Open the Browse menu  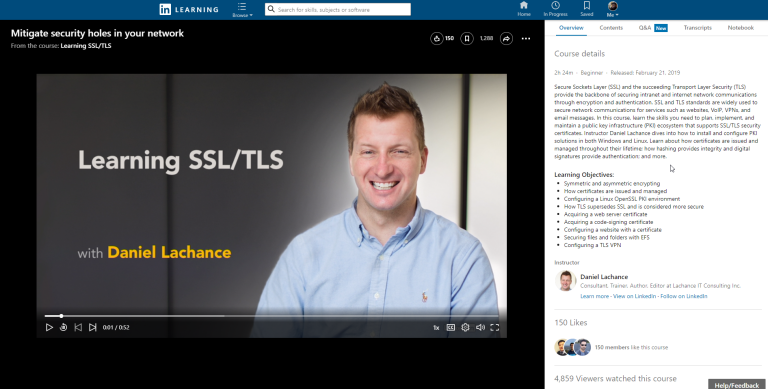(242, 10)
